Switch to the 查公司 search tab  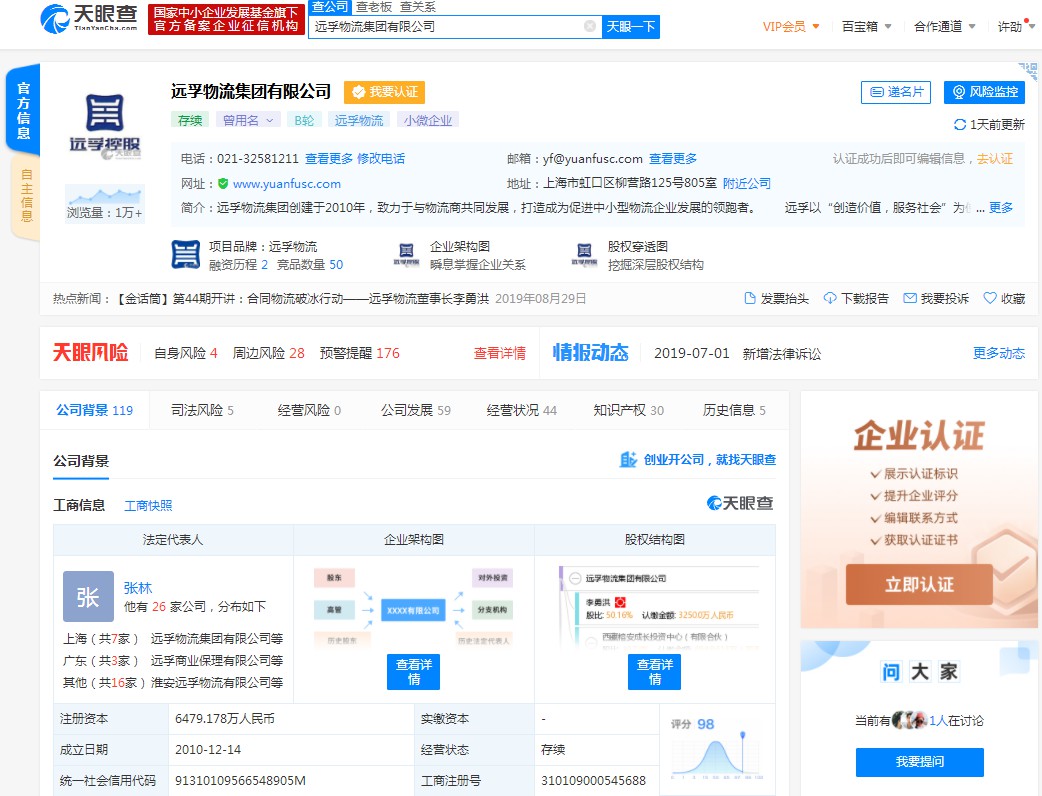pyautogui.click(x=330, y=7)
